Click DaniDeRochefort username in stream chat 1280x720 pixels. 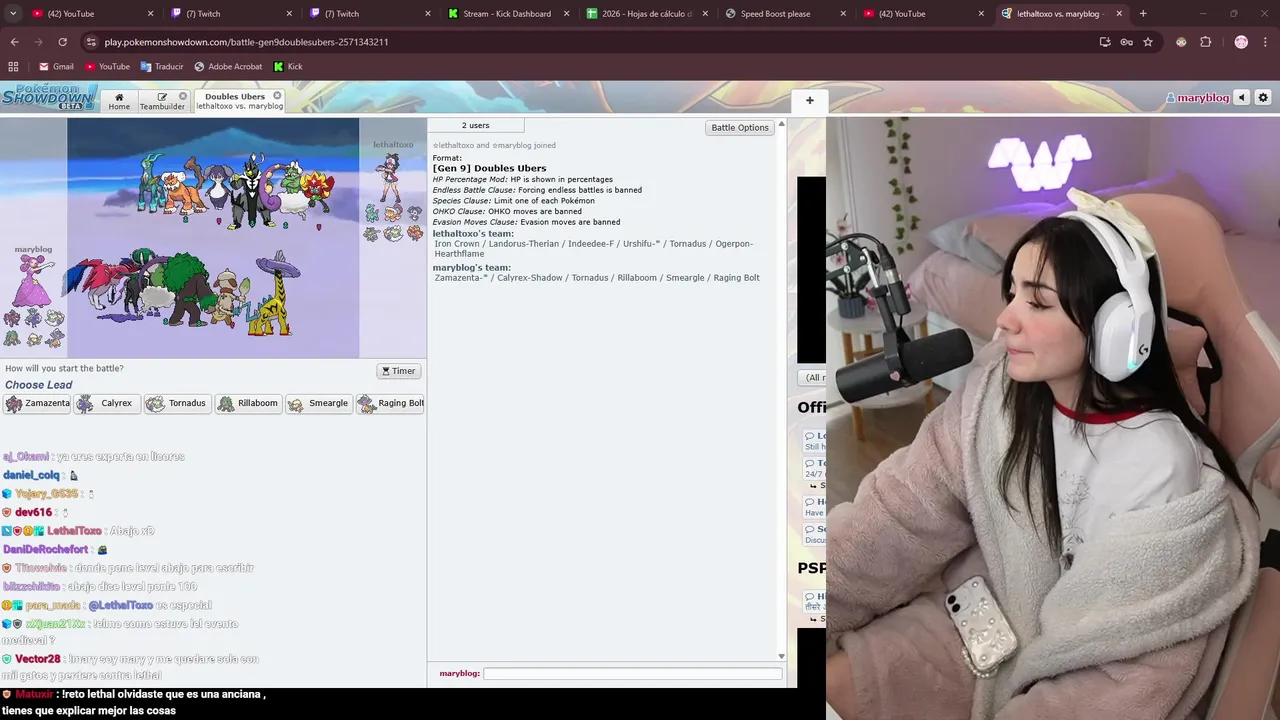[x=45, y=549]
